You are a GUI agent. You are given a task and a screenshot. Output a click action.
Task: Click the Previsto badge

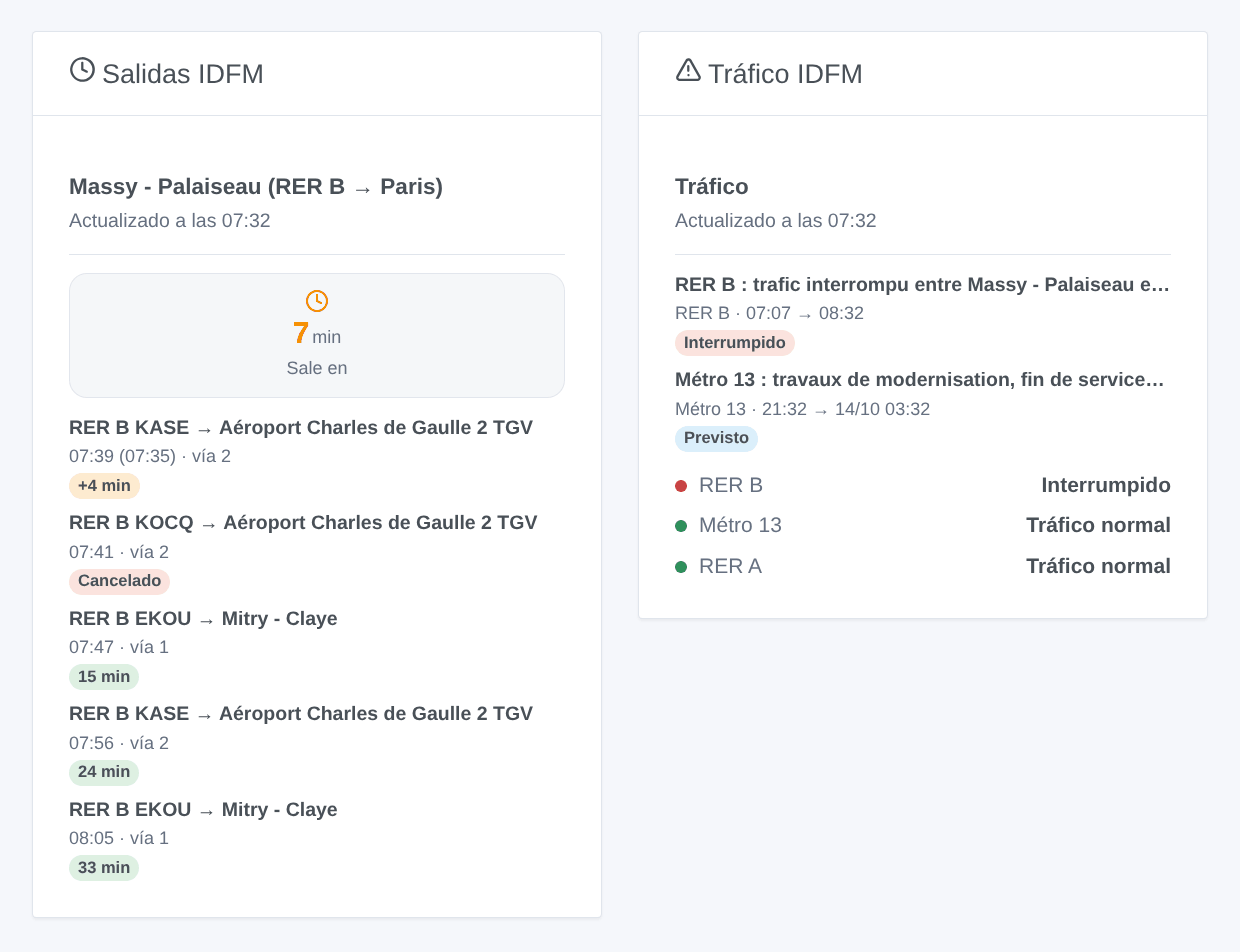pyautogui.click(x=716, y=438)
